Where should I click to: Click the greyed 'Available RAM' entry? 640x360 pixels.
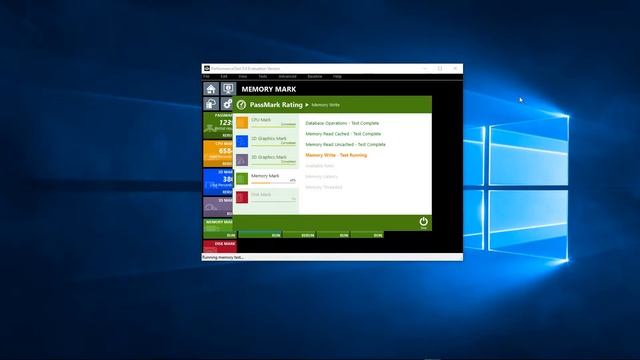[320, 166]
